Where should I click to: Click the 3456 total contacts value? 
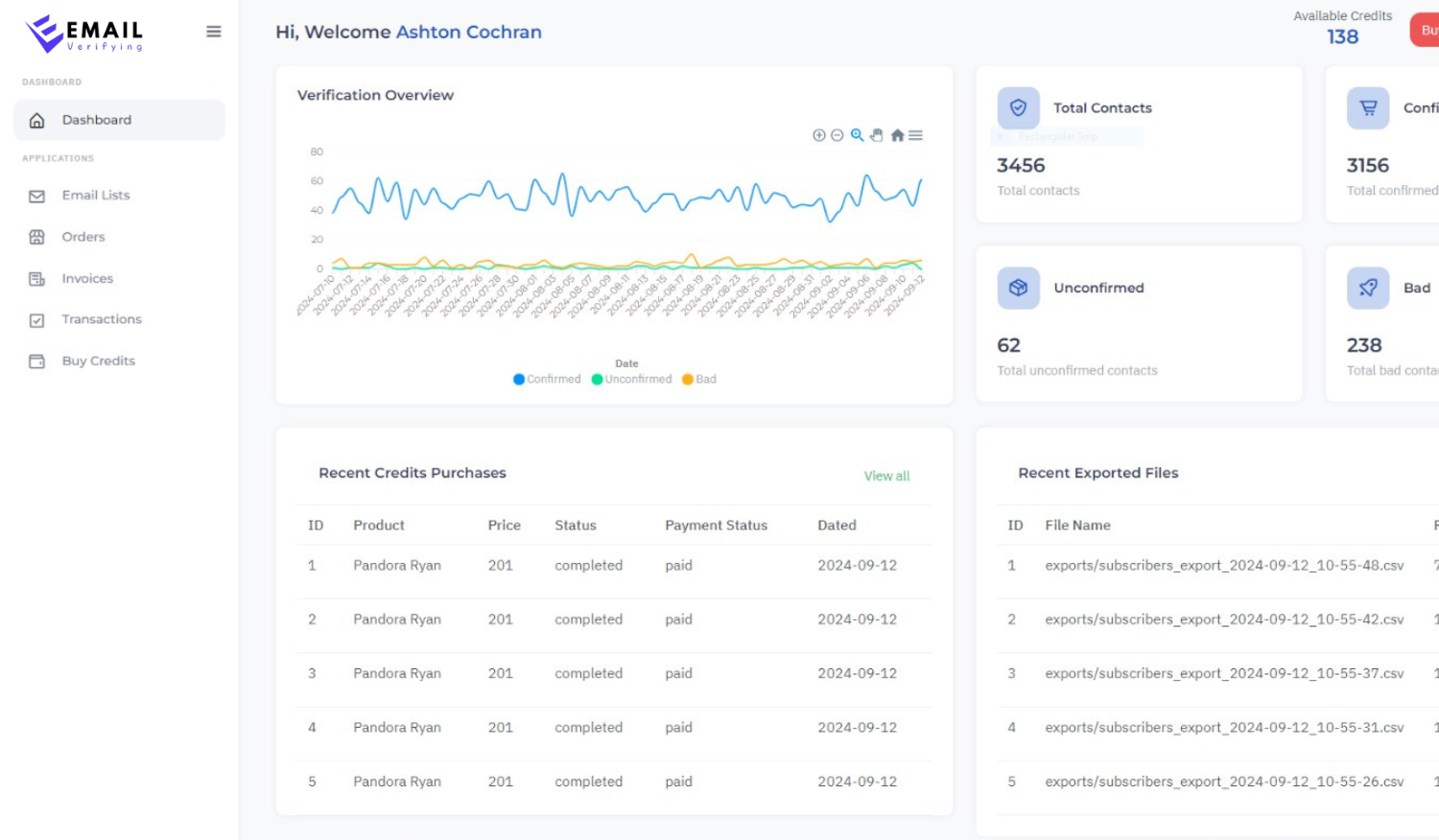(x=1021, y=165)
